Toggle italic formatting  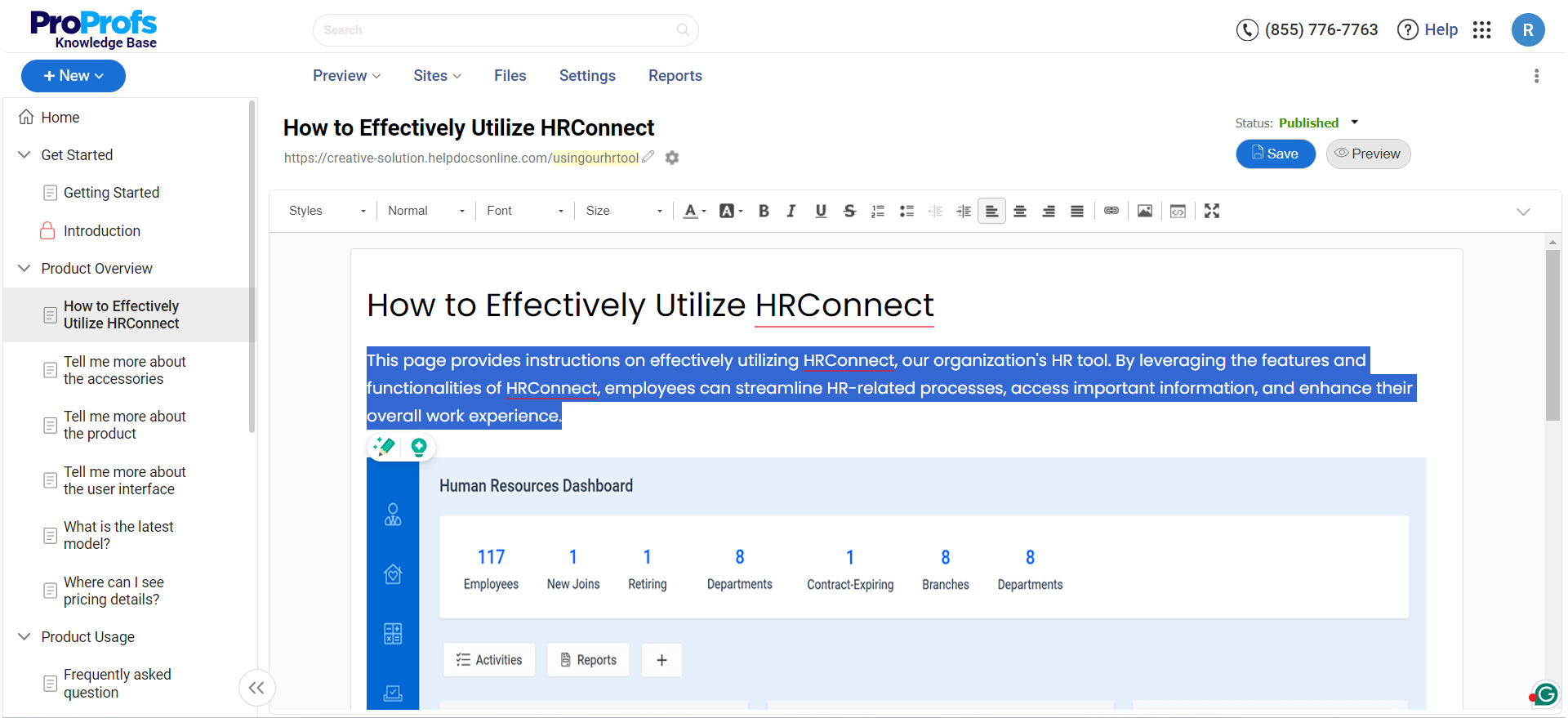(x=791, y=211)
